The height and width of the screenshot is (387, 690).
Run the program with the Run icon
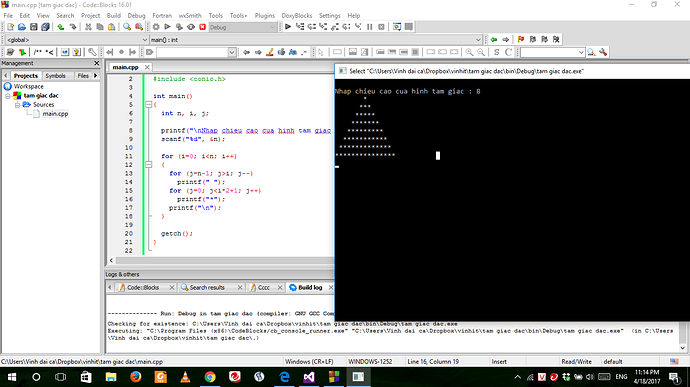pyautogui.click(x=168, y=27)
